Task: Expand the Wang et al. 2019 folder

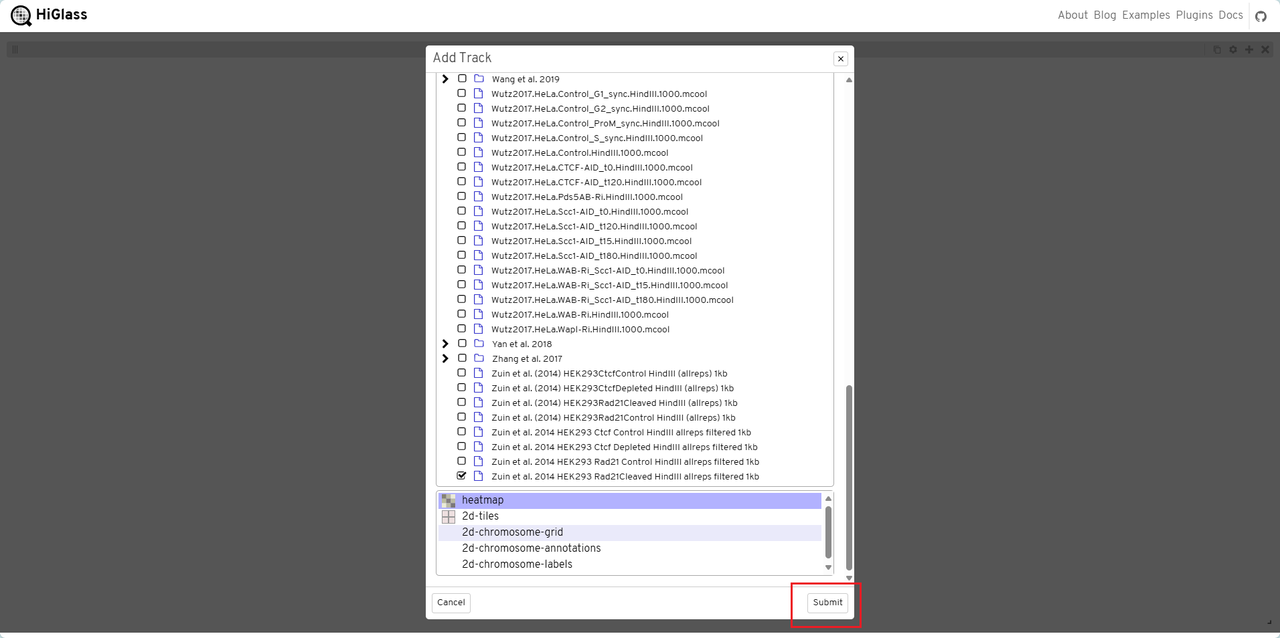Action: (445, 78)
